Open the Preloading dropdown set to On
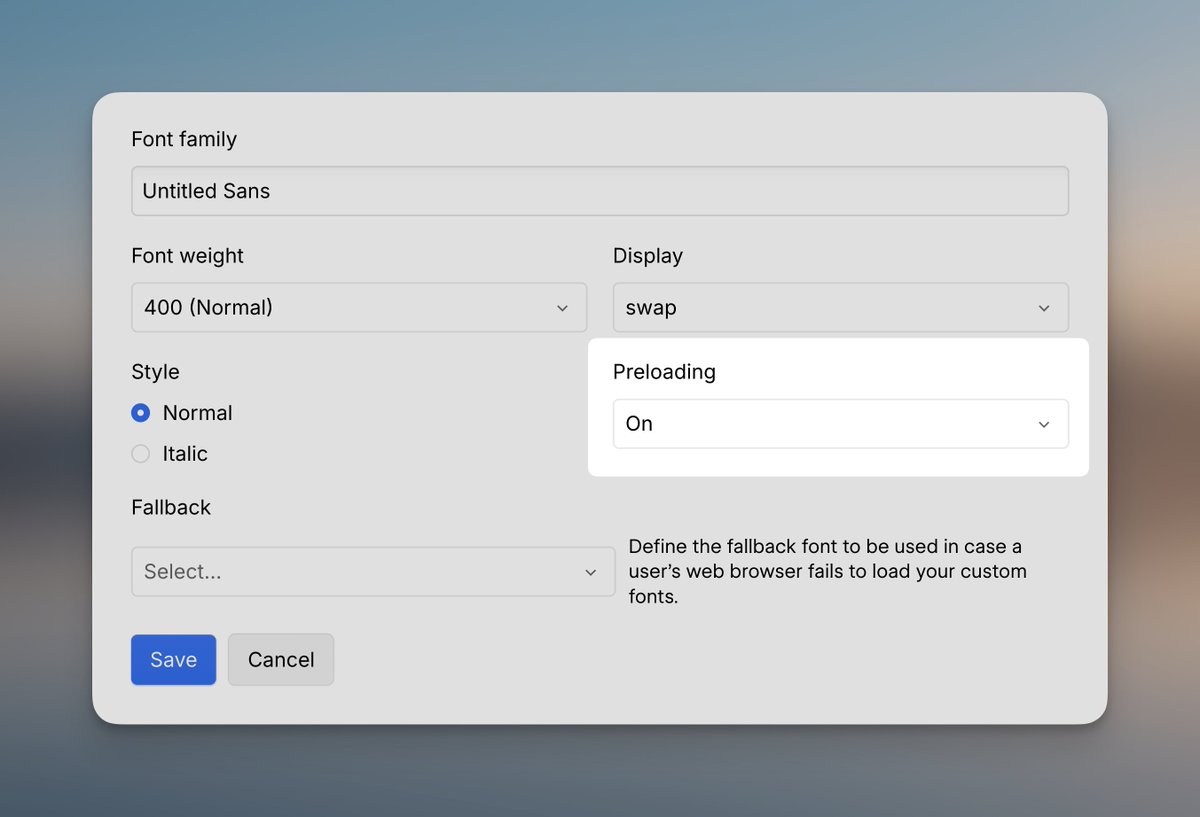This screenshot has width=1200, height=817. (840, 424)
